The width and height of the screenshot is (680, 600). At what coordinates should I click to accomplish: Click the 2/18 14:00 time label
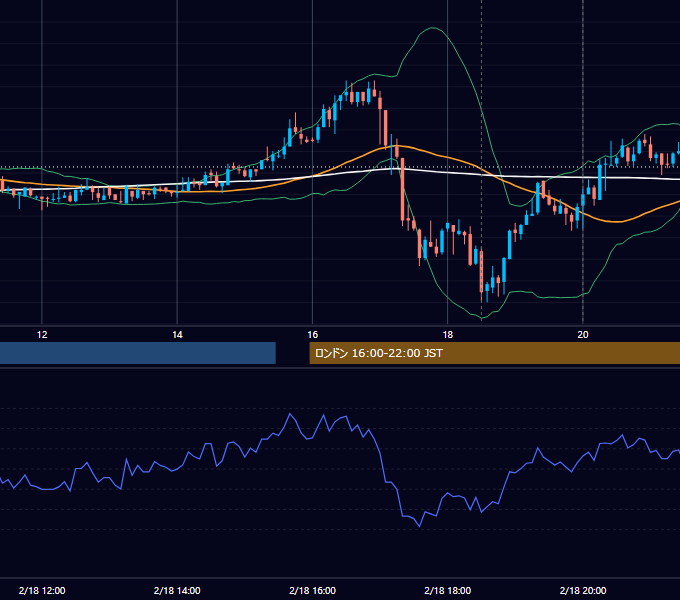[x=177, y=590]
